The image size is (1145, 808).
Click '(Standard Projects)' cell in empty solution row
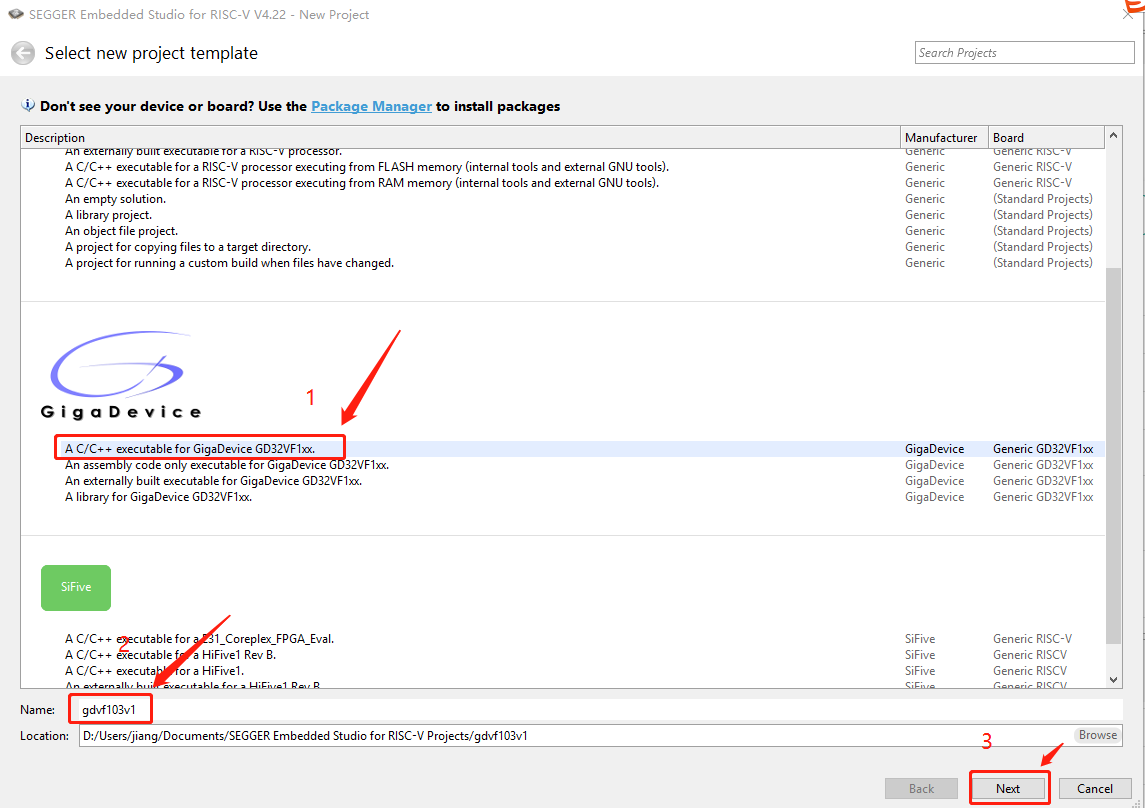pos(1043,199)
